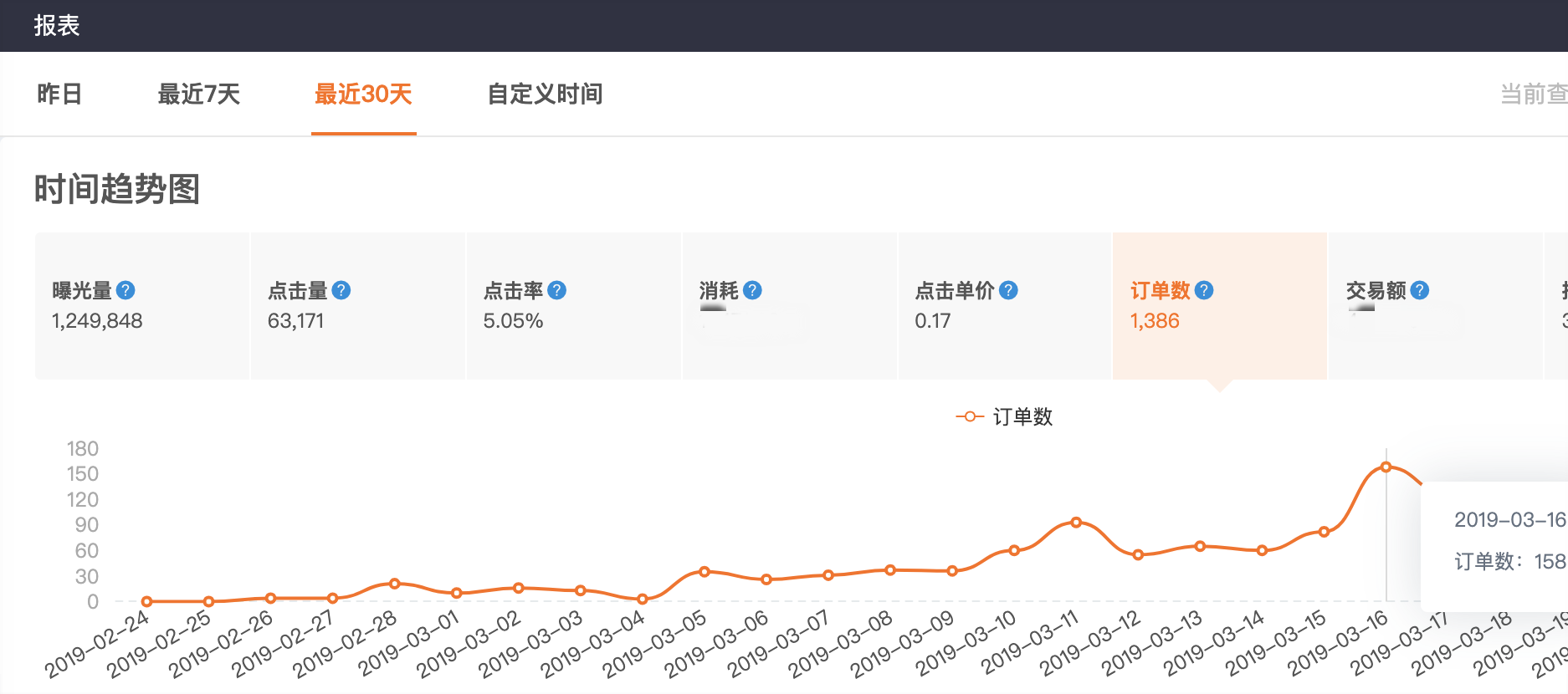This screenshot has height=694, width=1568.
Task: Click the 63,171 clicks value
Action: (x=295, y=321)
